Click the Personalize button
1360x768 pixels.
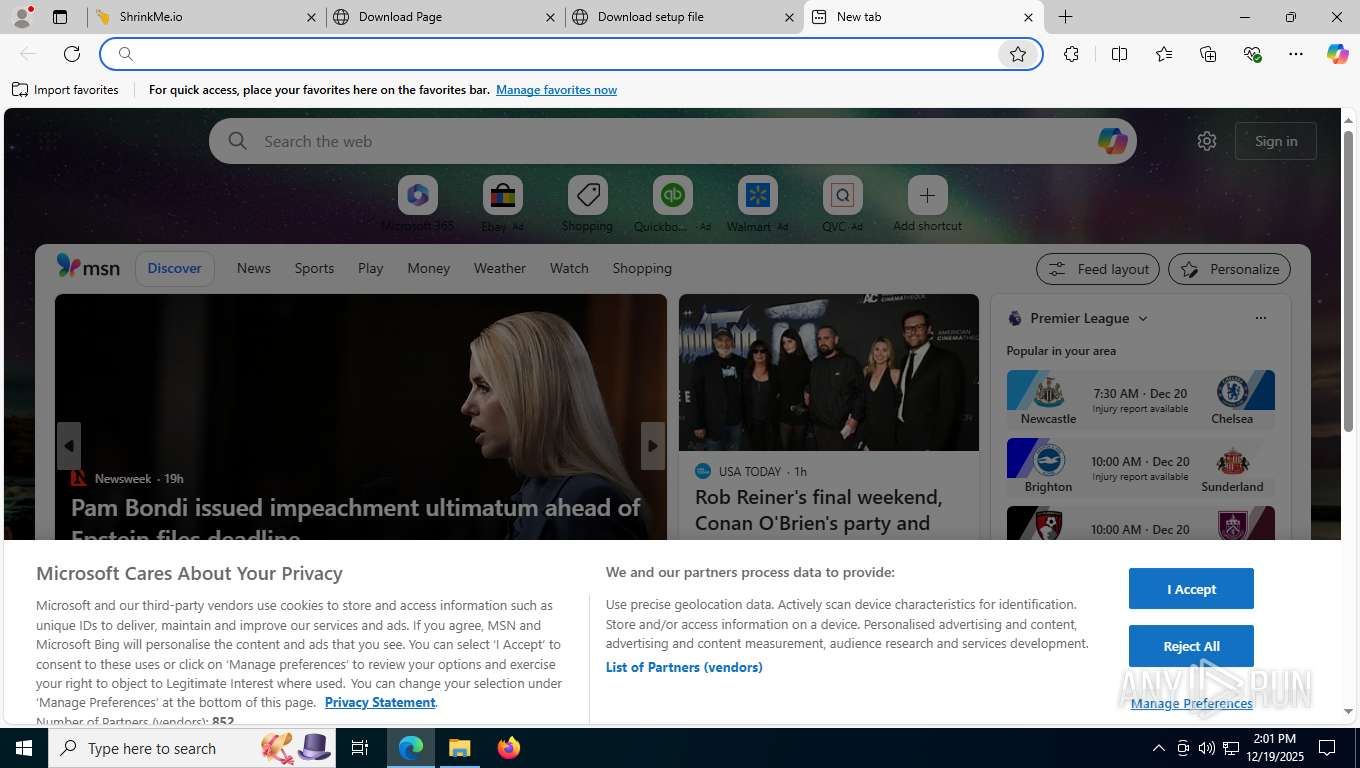click(1230, 269)
